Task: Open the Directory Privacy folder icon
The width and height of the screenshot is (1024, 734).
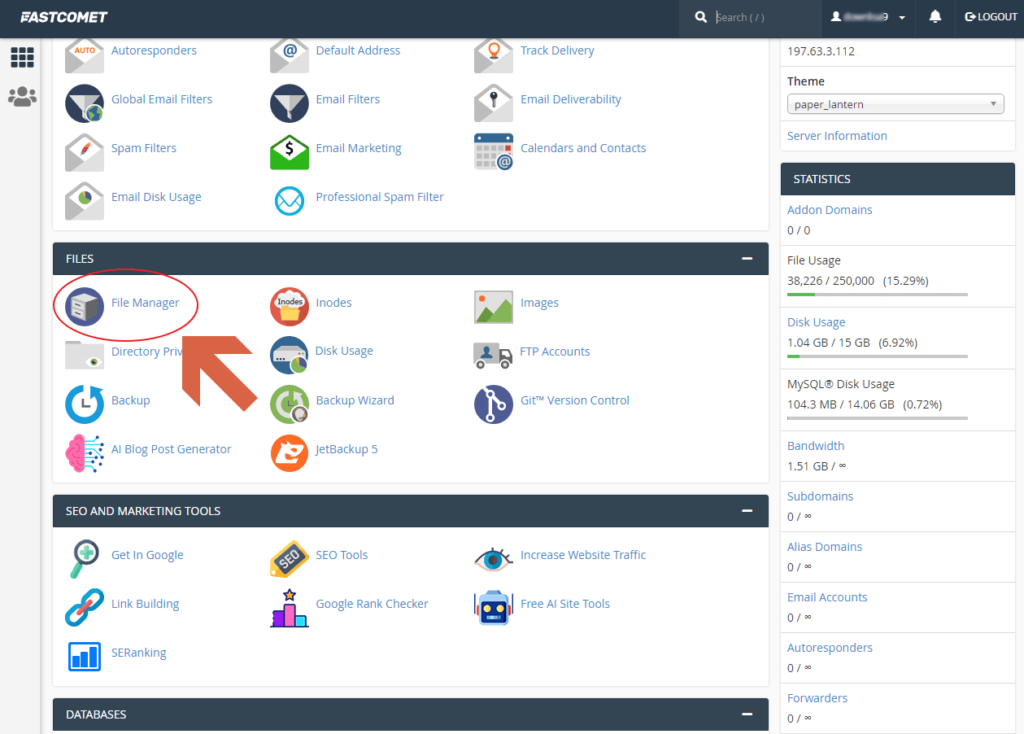Action: (x=84, y=356)
